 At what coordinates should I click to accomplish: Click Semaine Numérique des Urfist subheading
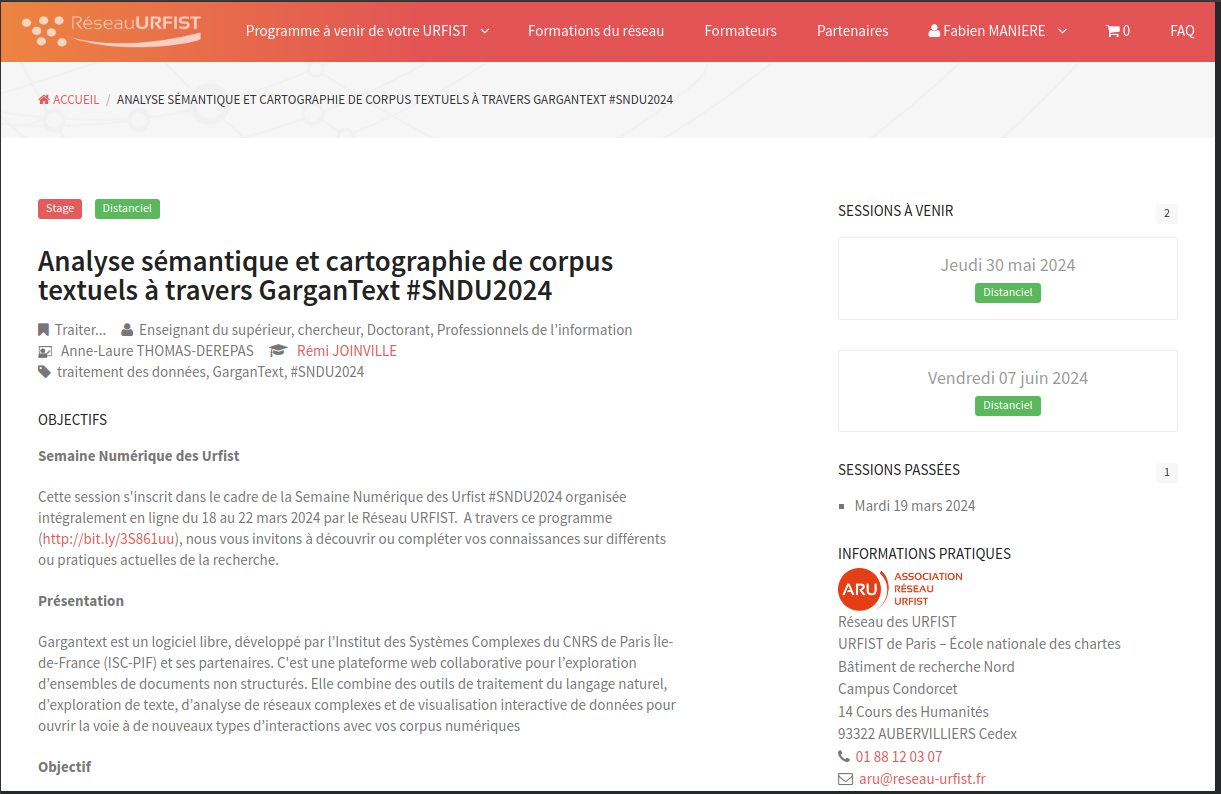pos(139,456)
